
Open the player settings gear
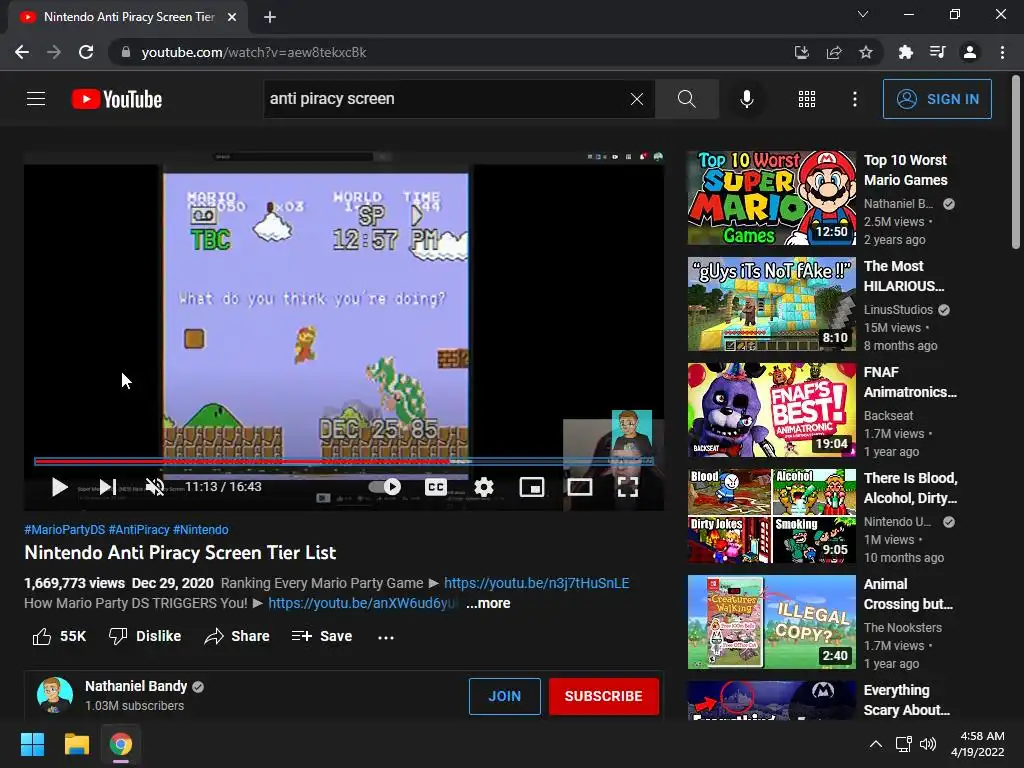[484, 487]
